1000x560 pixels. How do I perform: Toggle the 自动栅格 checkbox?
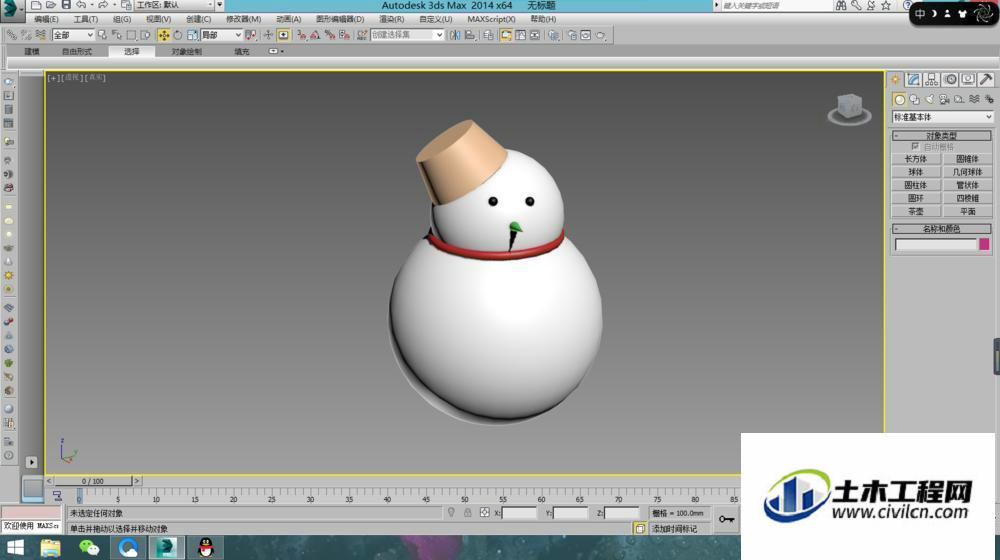(915, 147)
